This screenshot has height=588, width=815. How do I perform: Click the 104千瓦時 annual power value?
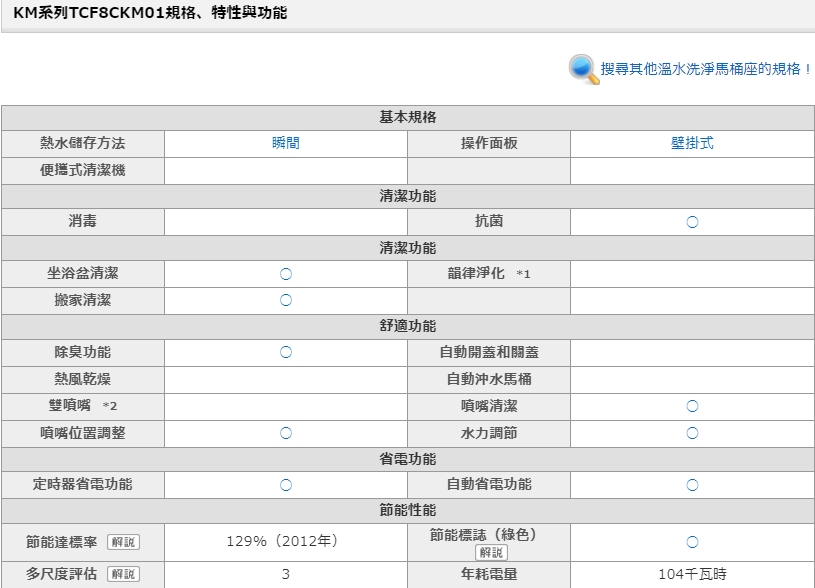pyautogui.click(x=692, y=574)
